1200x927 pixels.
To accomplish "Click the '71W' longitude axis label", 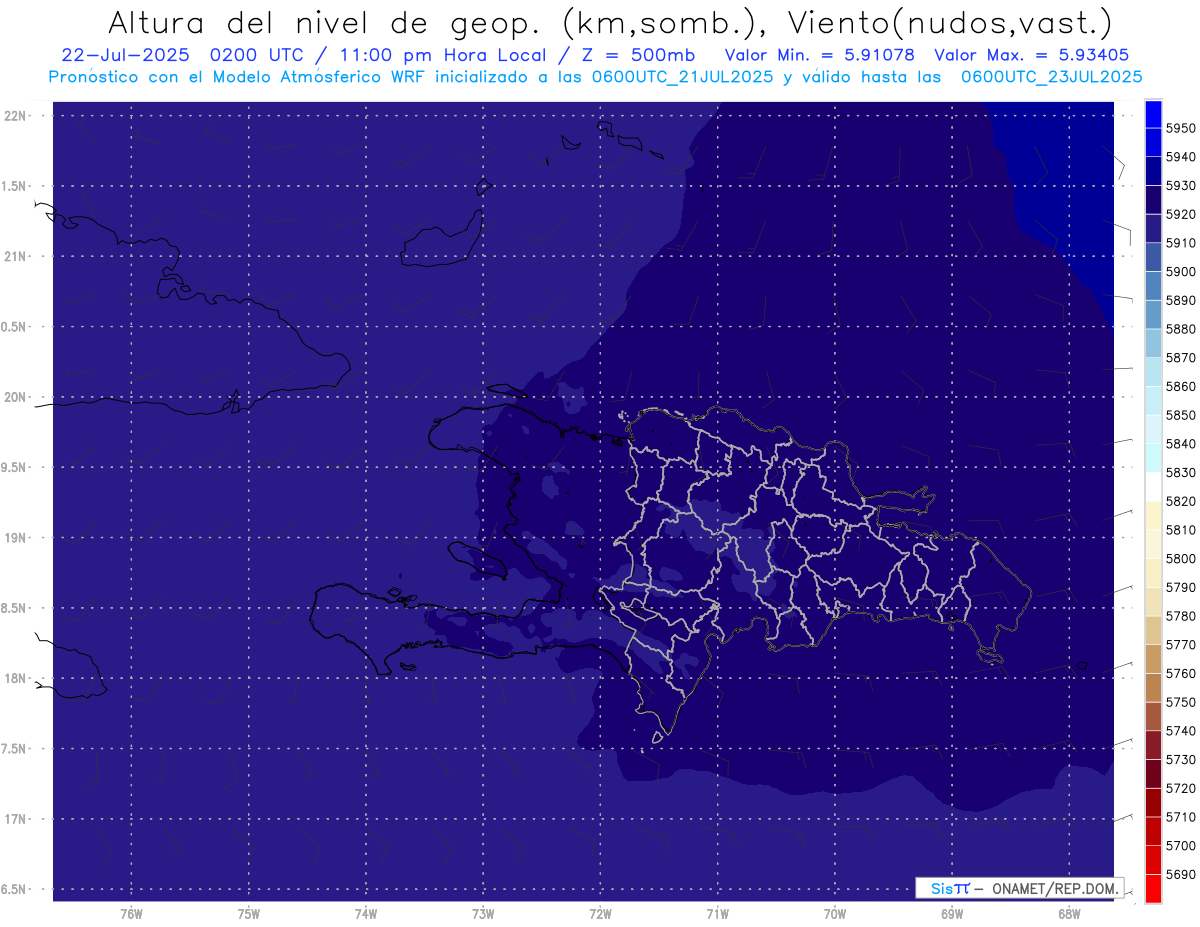I will coord(717,913).
